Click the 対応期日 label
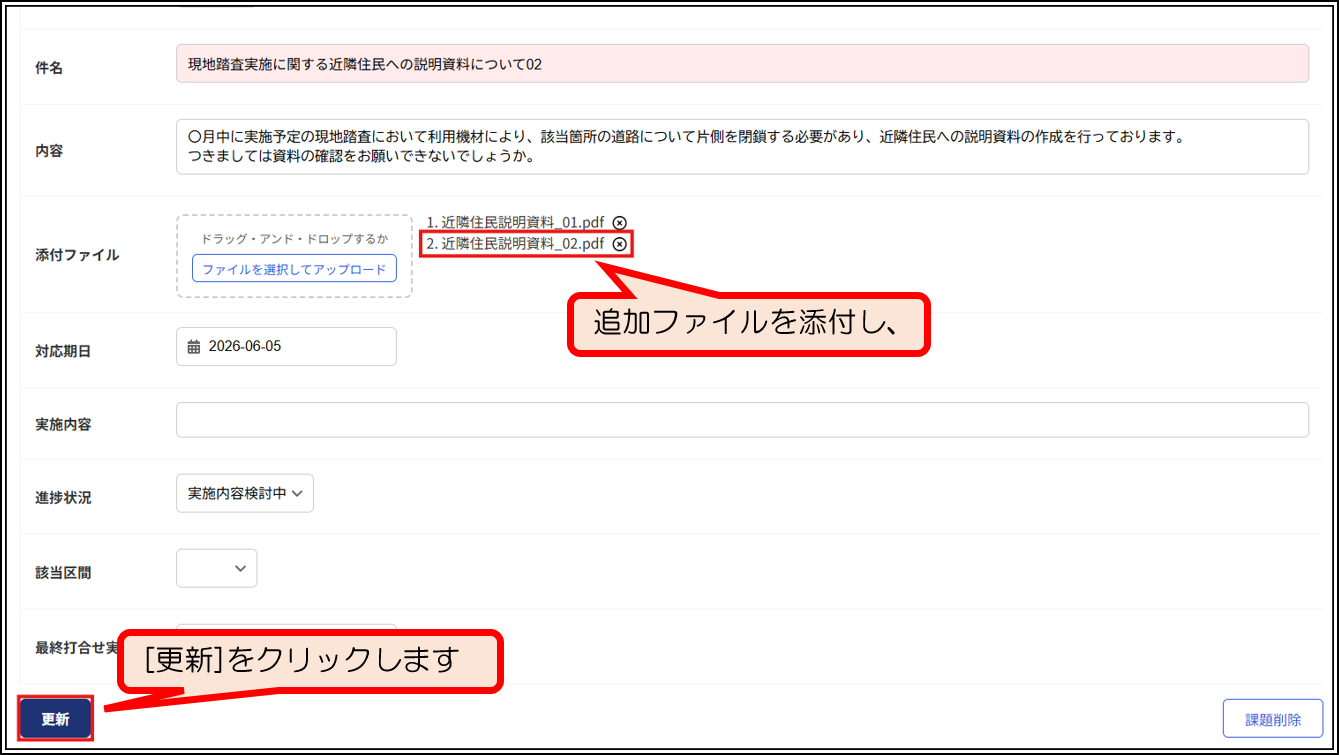Screen dimensions: 1339x755 (x=63, y=352)
